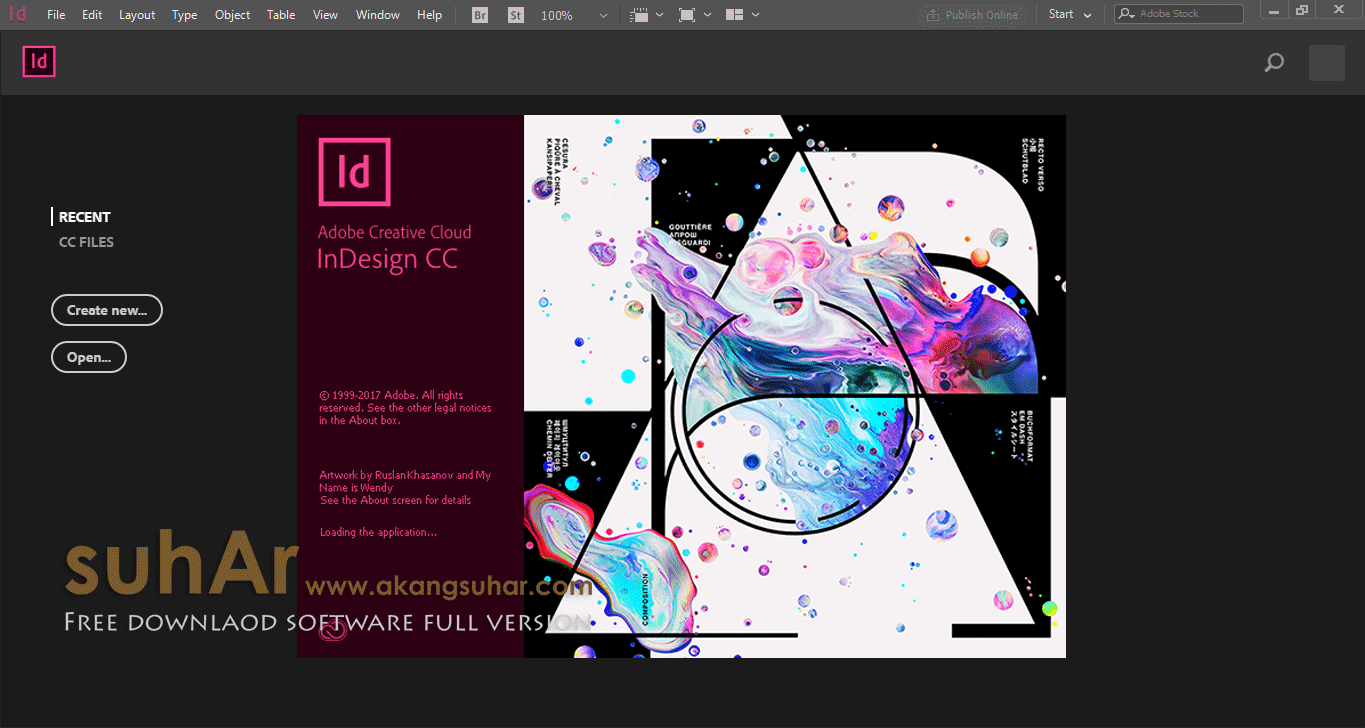Open the Help menu

(430, 15)
